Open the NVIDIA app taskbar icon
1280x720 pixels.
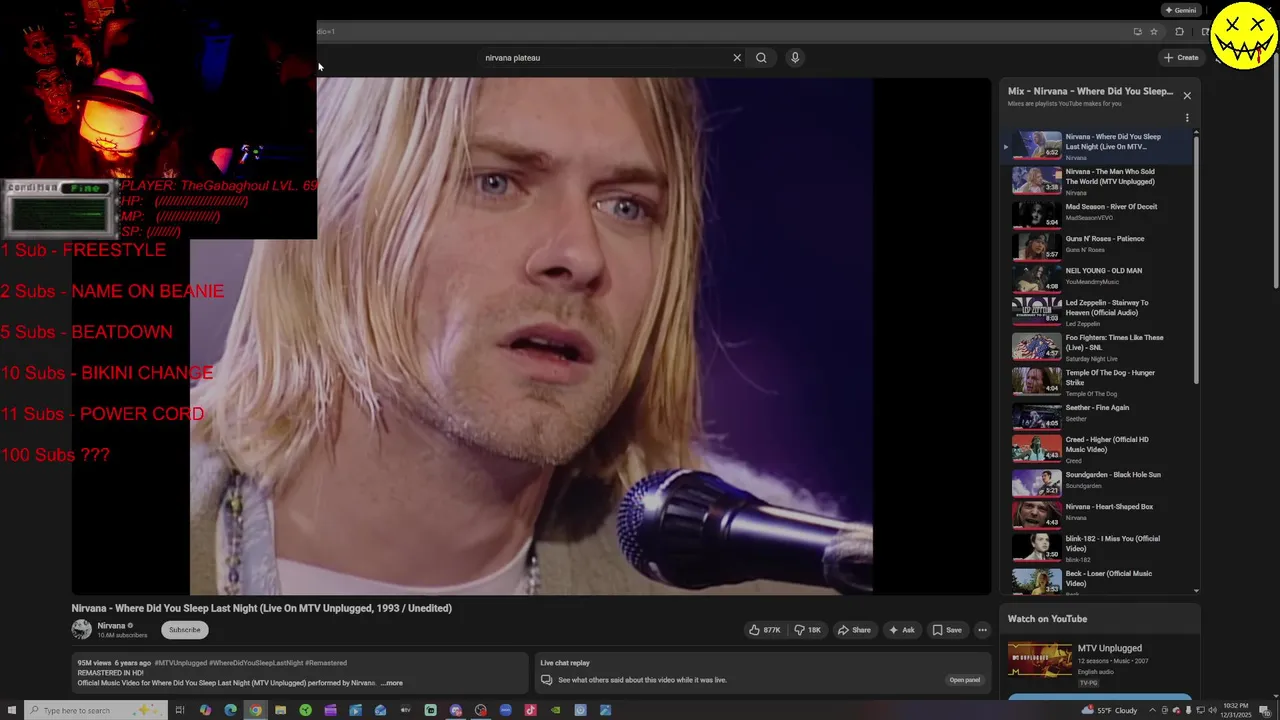(555, 710)
